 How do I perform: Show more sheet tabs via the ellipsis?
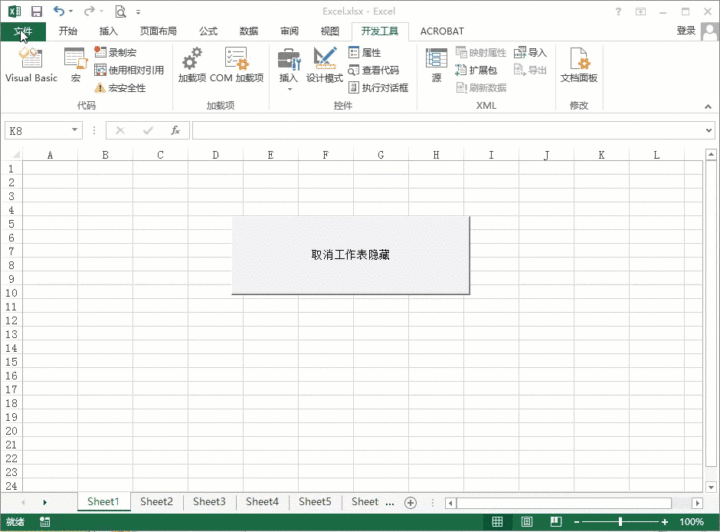pos(390,503)
